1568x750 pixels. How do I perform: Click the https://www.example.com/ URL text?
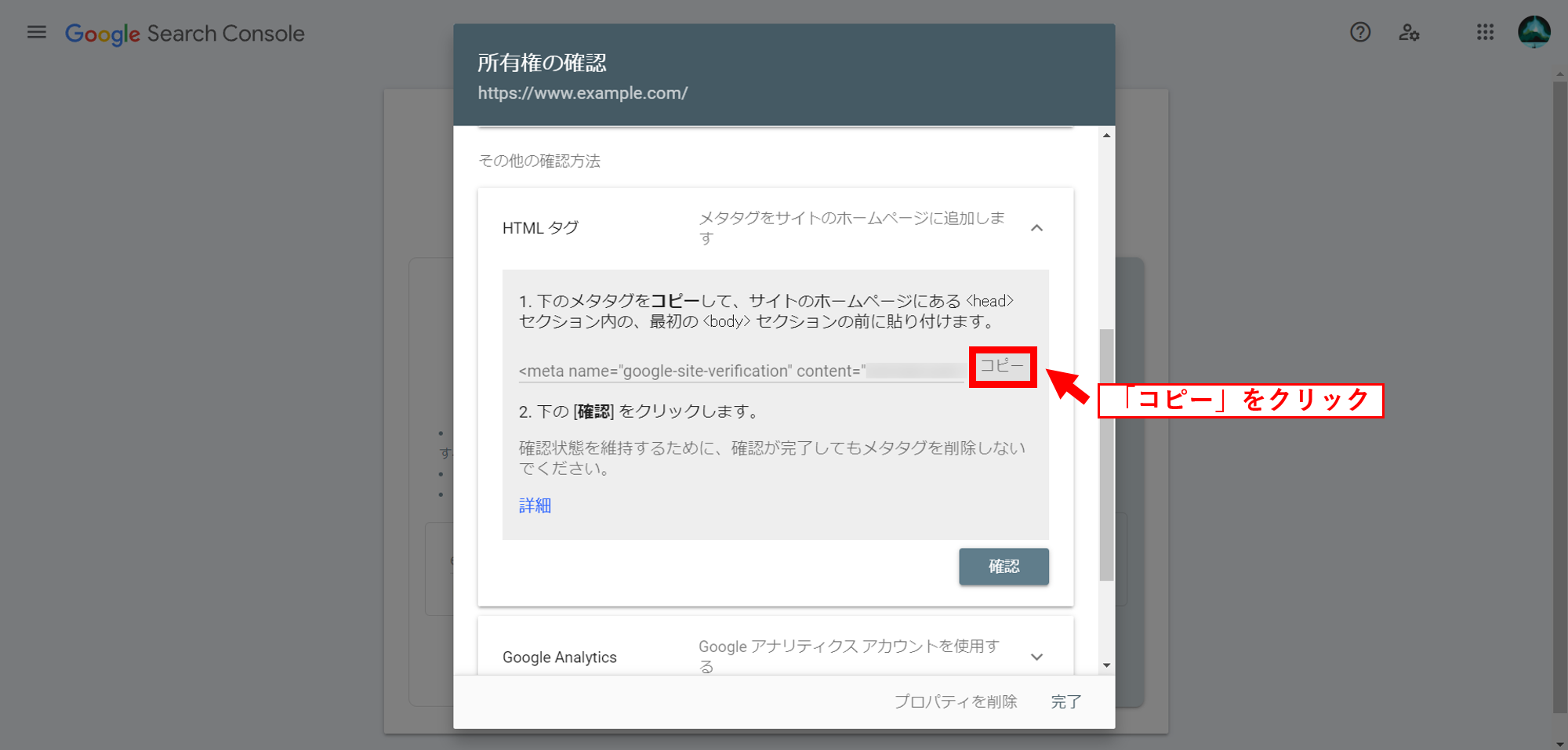(583, 93)
